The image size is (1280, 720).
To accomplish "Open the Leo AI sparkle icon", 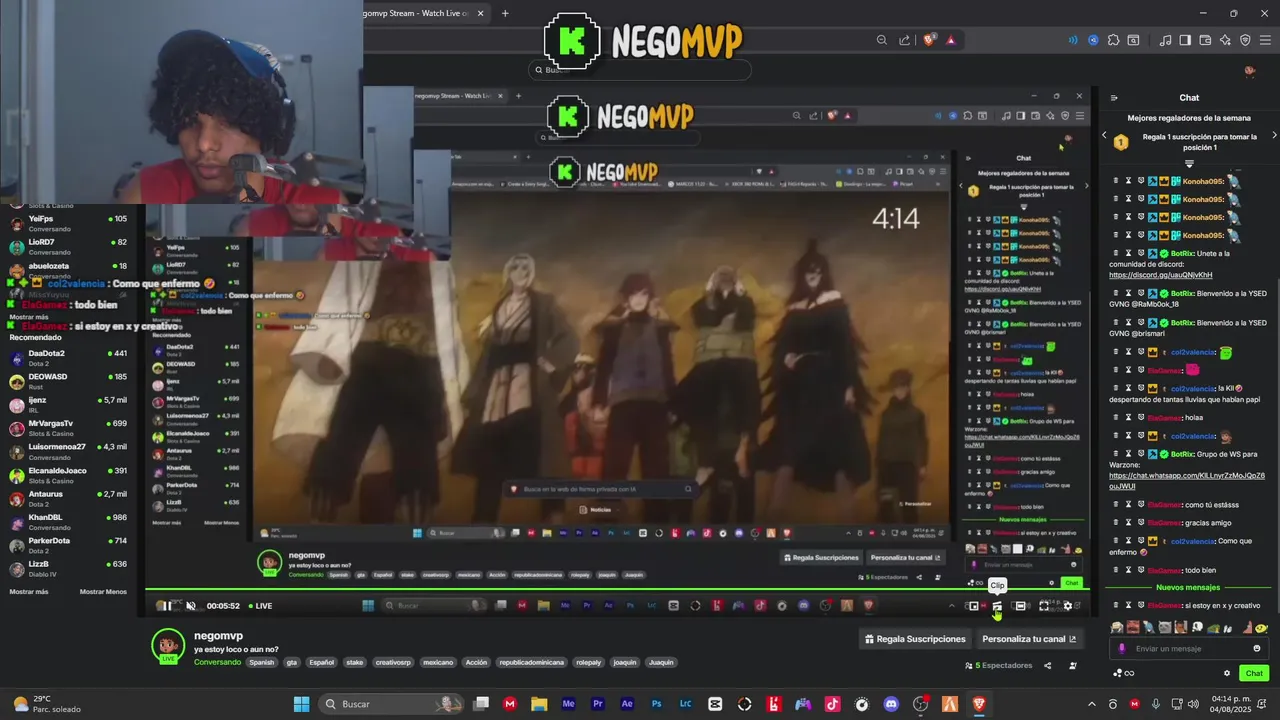I will click(1225, 40).
